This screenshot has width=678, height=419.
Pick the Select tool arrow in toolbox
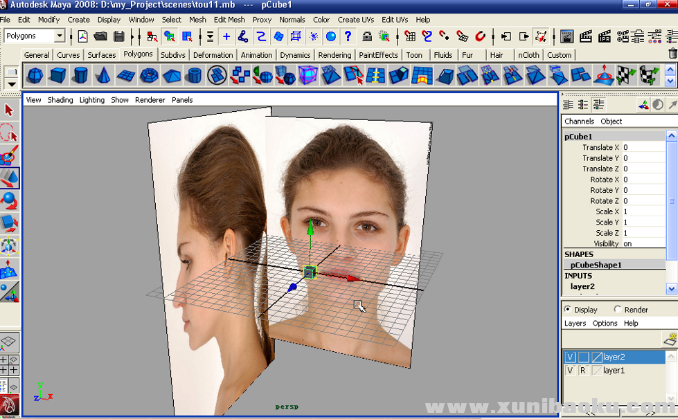click(10, 110)
